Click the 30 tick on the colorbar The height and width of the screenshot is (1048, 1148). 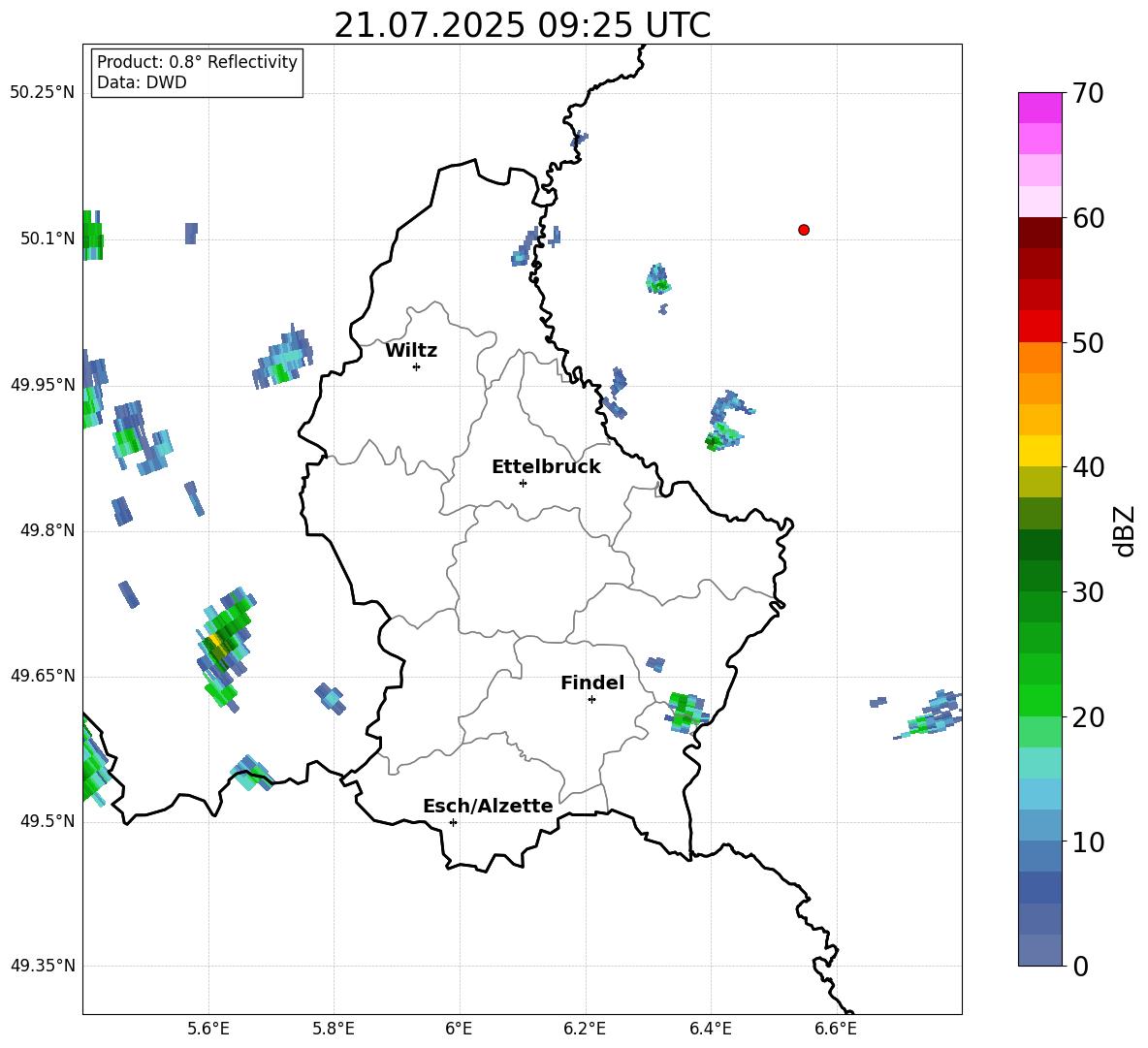pos(1087,592)
